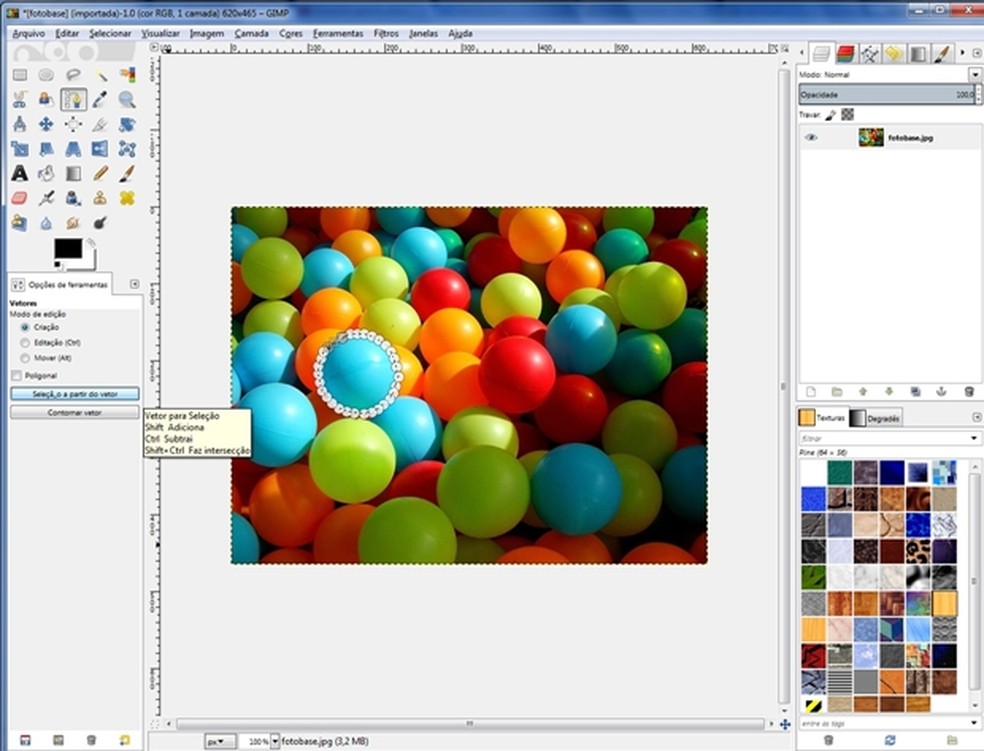Raise layer with the up arrow button
The width and height of the screenshot is (984, 751).
point(863,391)
